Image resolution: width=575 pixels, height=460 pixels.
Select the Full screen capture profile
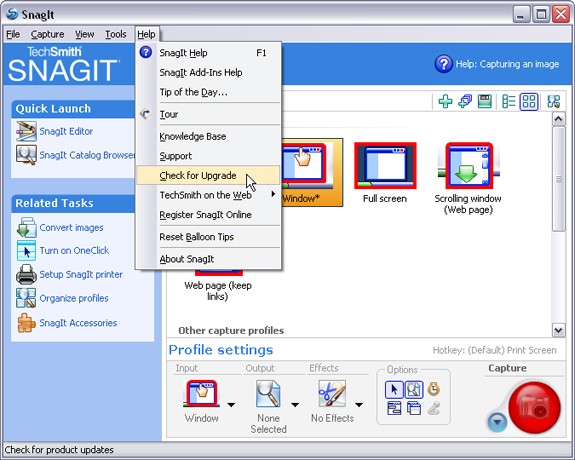point(385,173)
